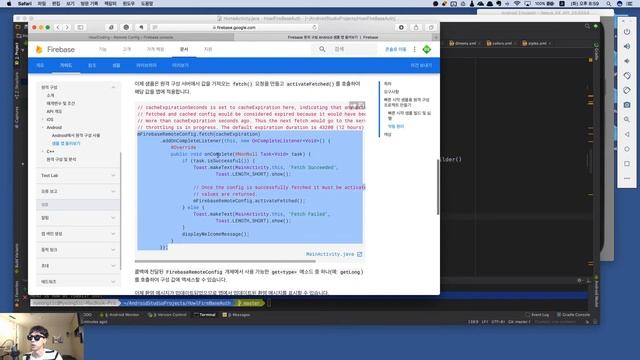
Task: Click the Safari page vertical scrollbar
Action: tap(438, 187)
